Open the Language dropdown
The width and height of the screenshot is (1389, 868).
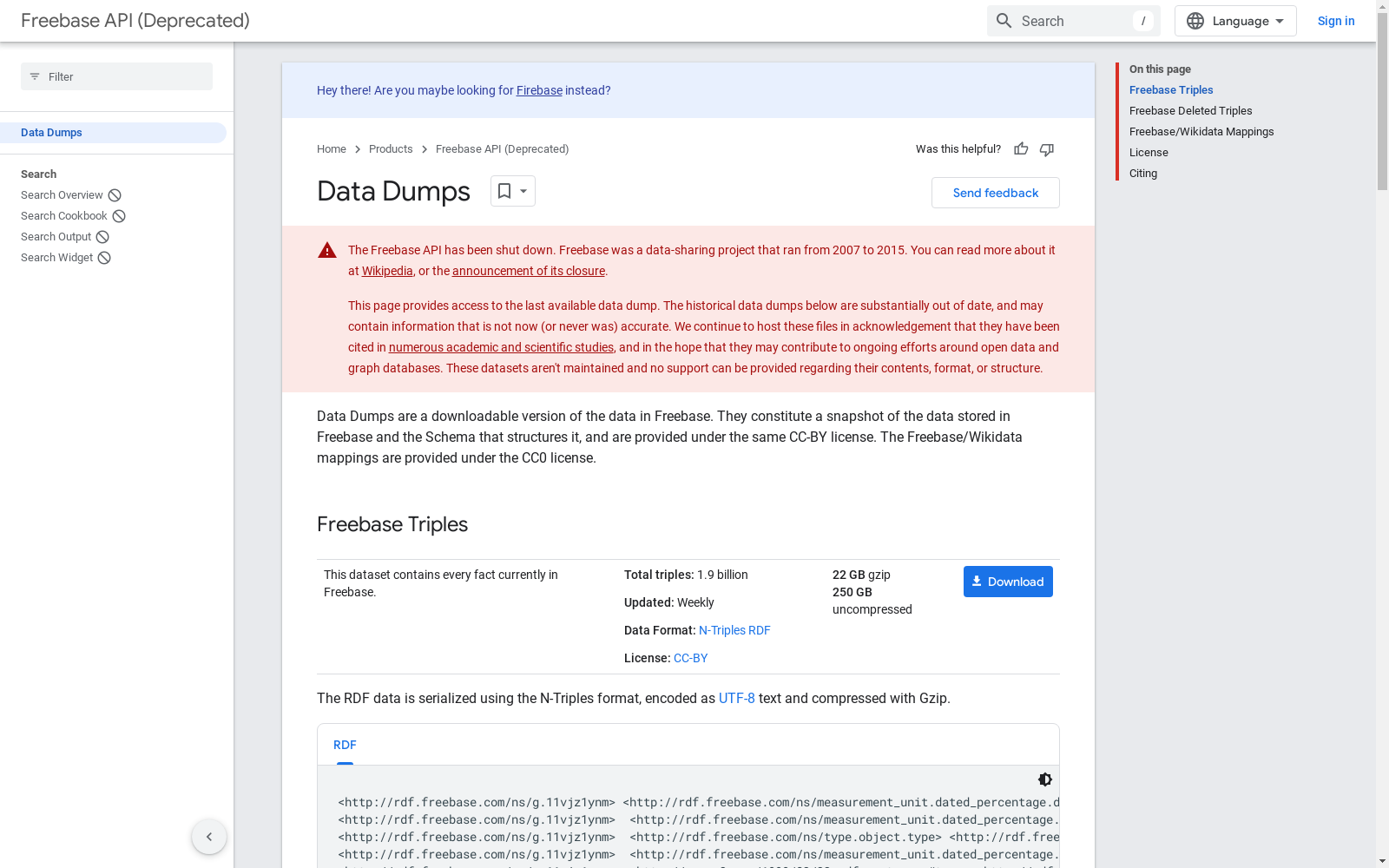click(x=1235, y=21)
